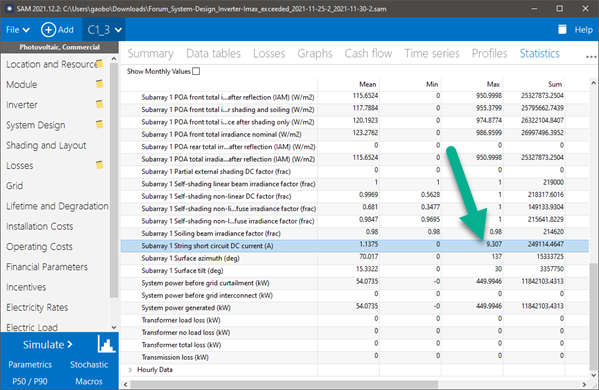Open note icon next to Inverter
599x390 pixels.
point(99,104)
